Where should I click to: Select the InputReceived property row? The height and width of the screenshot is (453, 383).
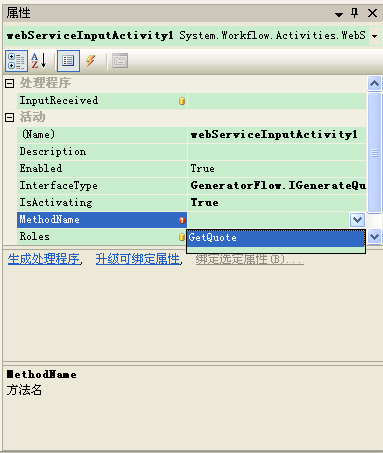click(x=192, y=101)
